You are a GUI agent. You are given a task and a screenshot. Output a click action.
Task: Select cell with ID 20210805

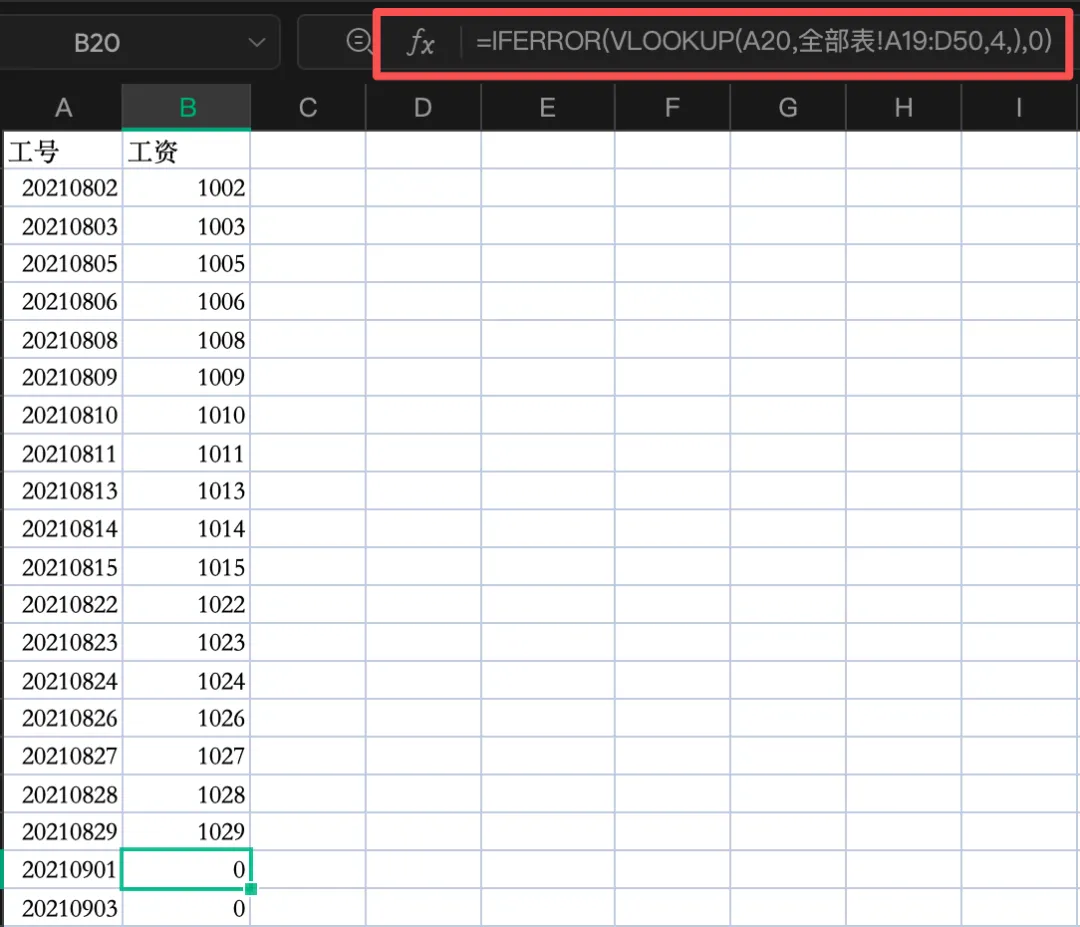click(63, 263)
